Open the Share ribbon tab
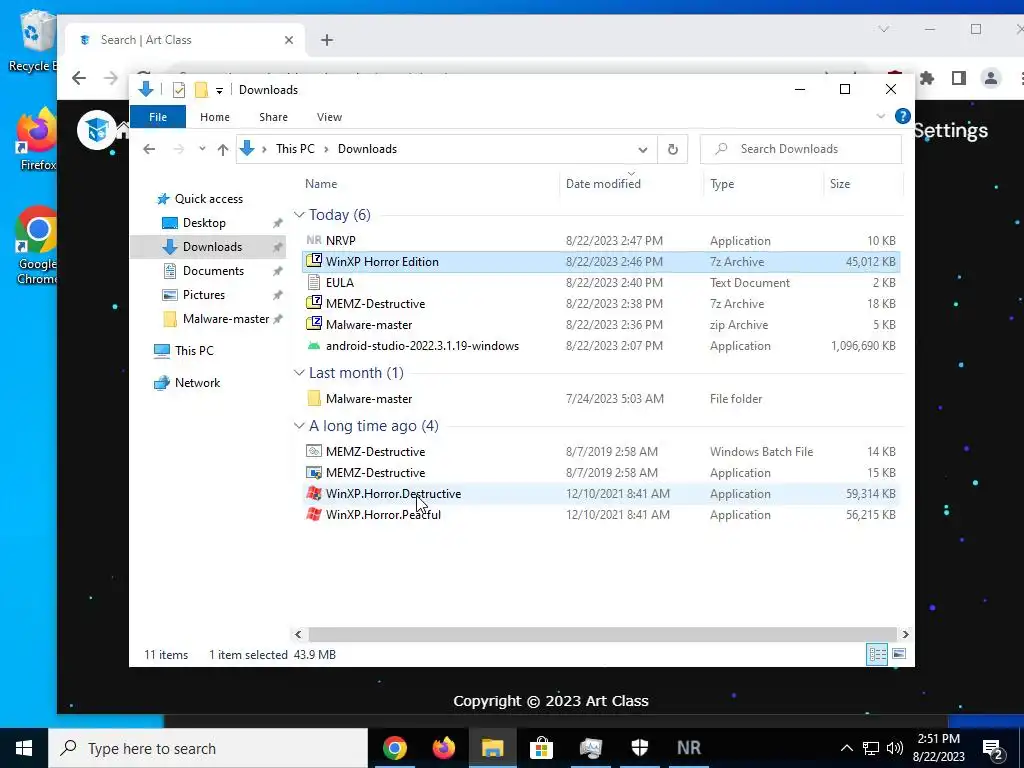This screenshot has width=1024, height=768. click(x=273, y=117)
